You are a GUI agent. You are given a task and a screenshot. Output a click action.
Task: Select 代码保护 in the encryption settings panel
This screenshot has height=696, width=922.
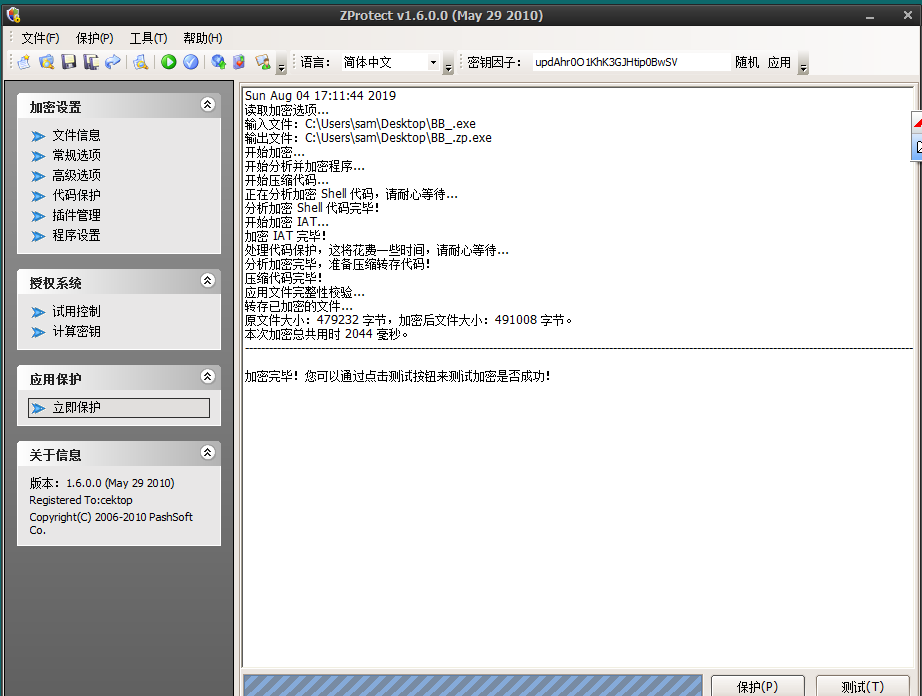(76, 196)
